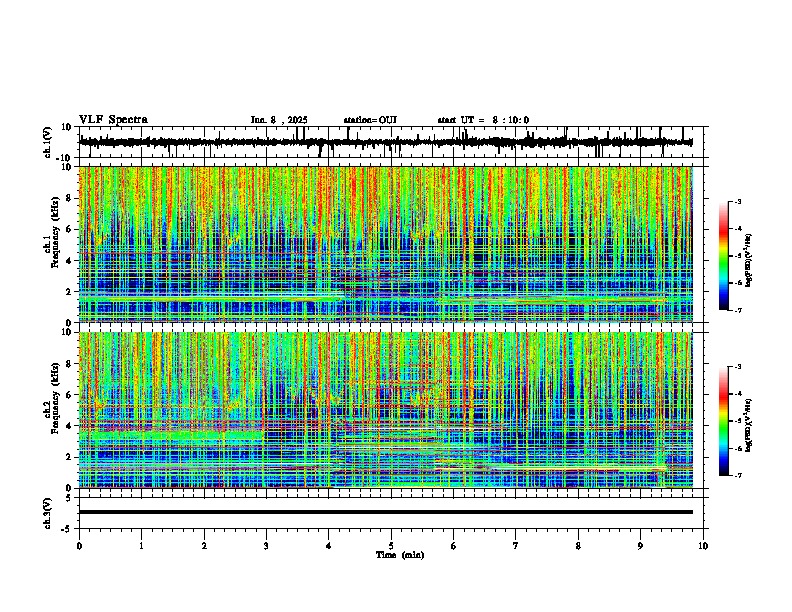Select the ch.1(V) axis label
Viewport: 792px width, 612px height.
(47, 143)
